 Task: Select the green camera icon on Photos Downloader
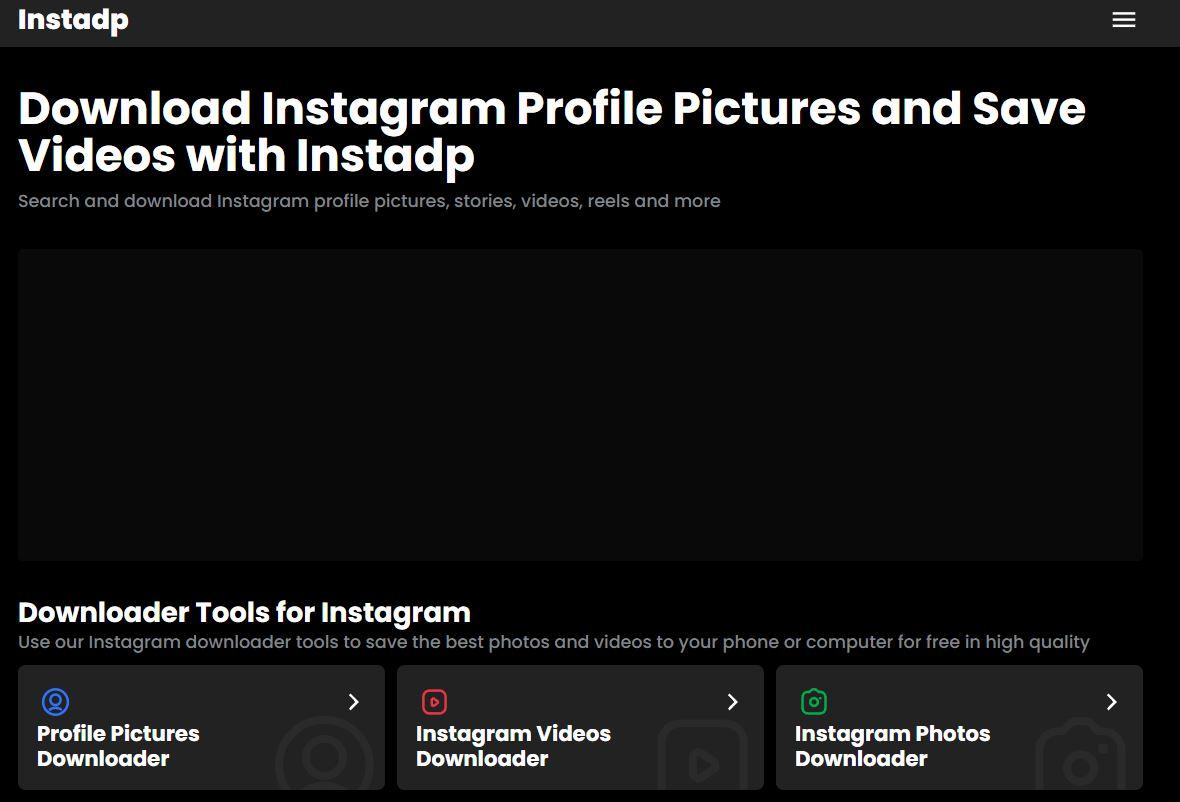(813, 702)
